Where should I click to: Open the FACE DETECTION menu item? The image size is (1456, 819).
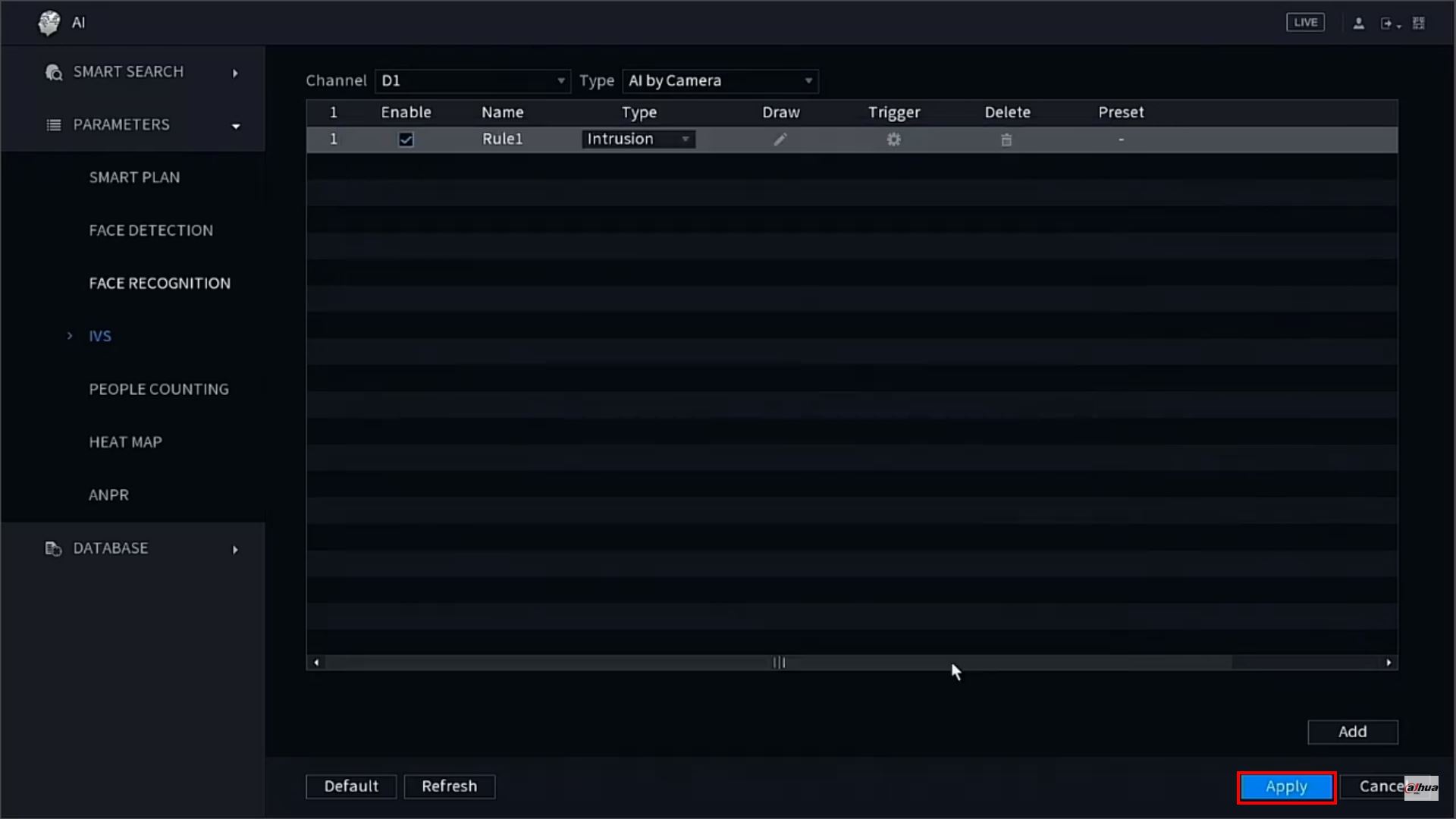tap(151, 231)
